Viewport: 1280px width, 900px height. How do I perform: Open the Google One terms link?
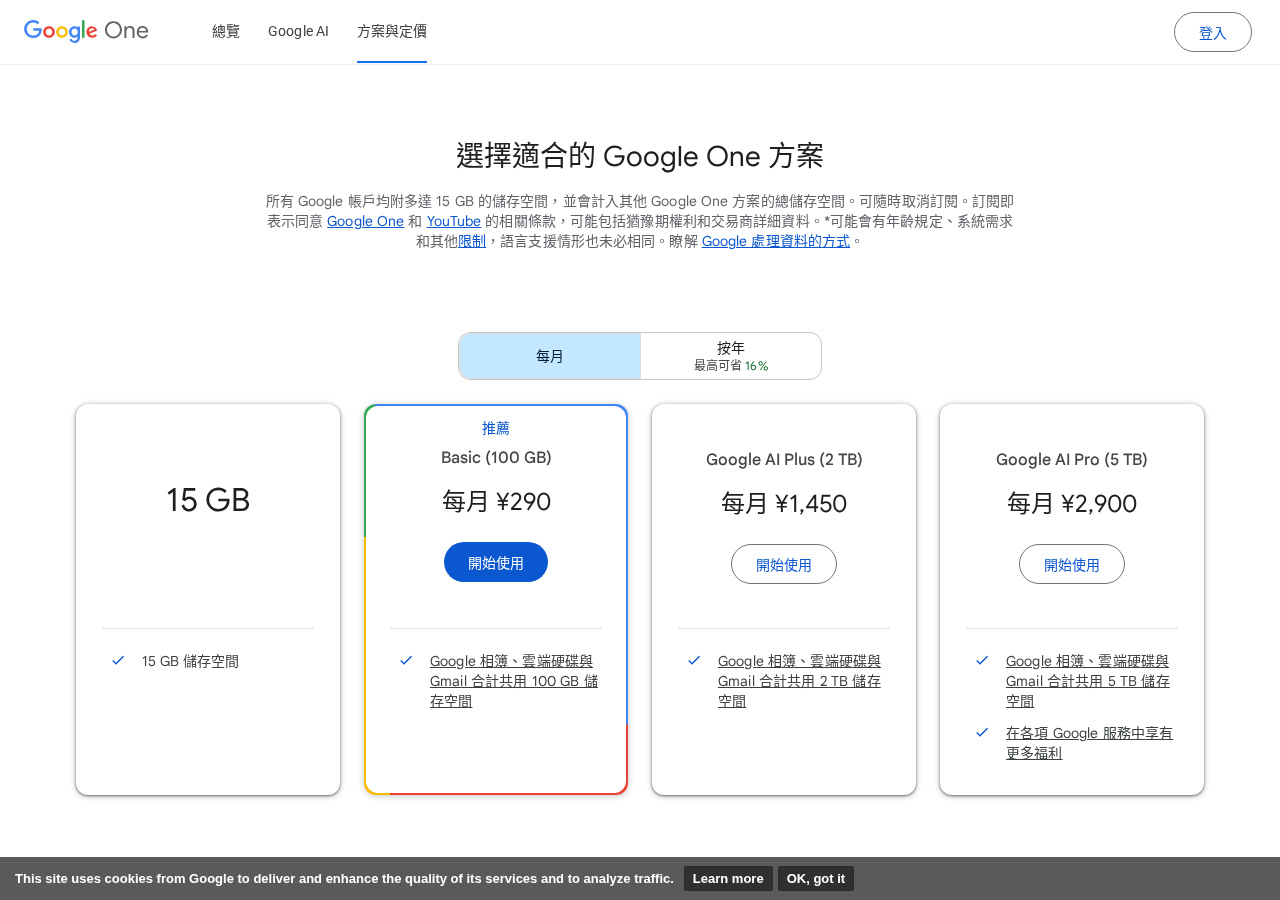[x=365, y=221]
